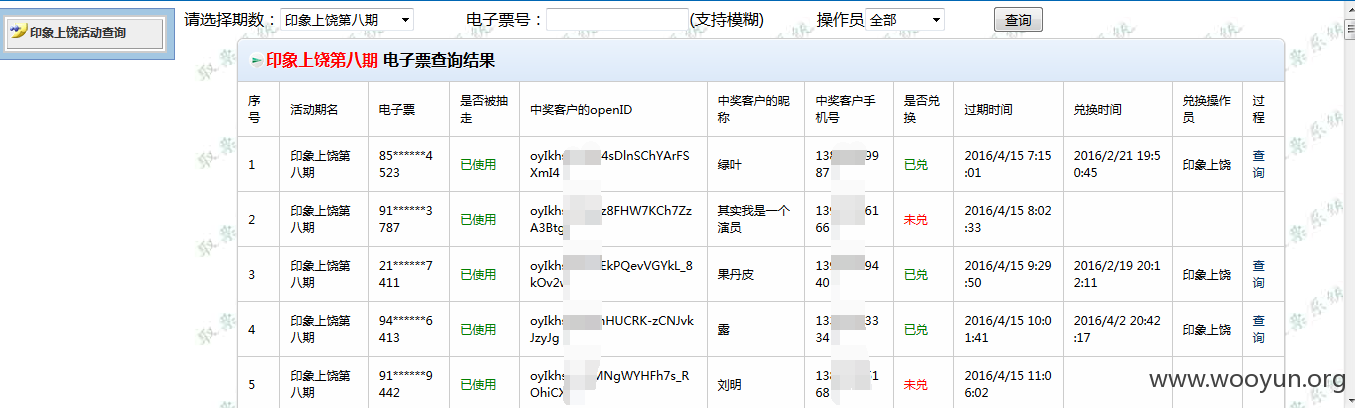Viewport: 1355px width, 408px height.
Task: Click the 是否兑换 column header
Action: click(921, 109)
